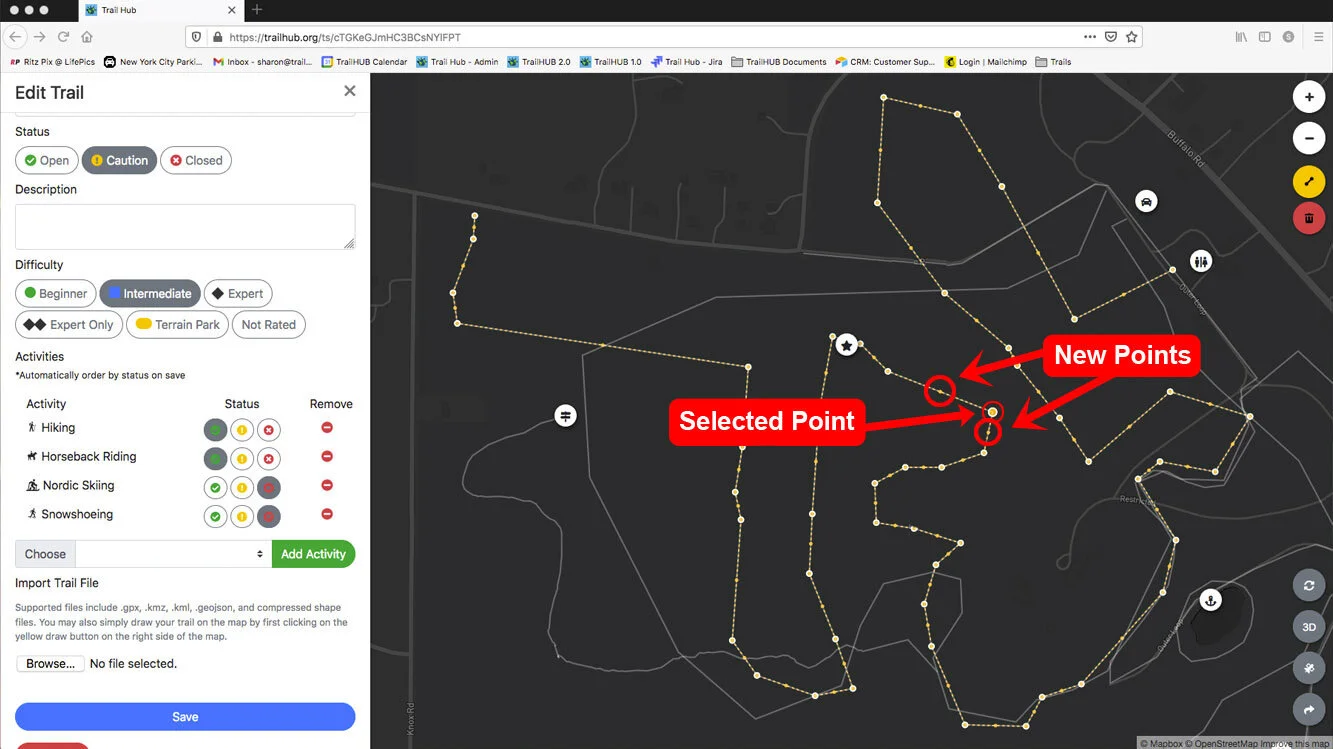Reload the current browser page

pos(63,37)
